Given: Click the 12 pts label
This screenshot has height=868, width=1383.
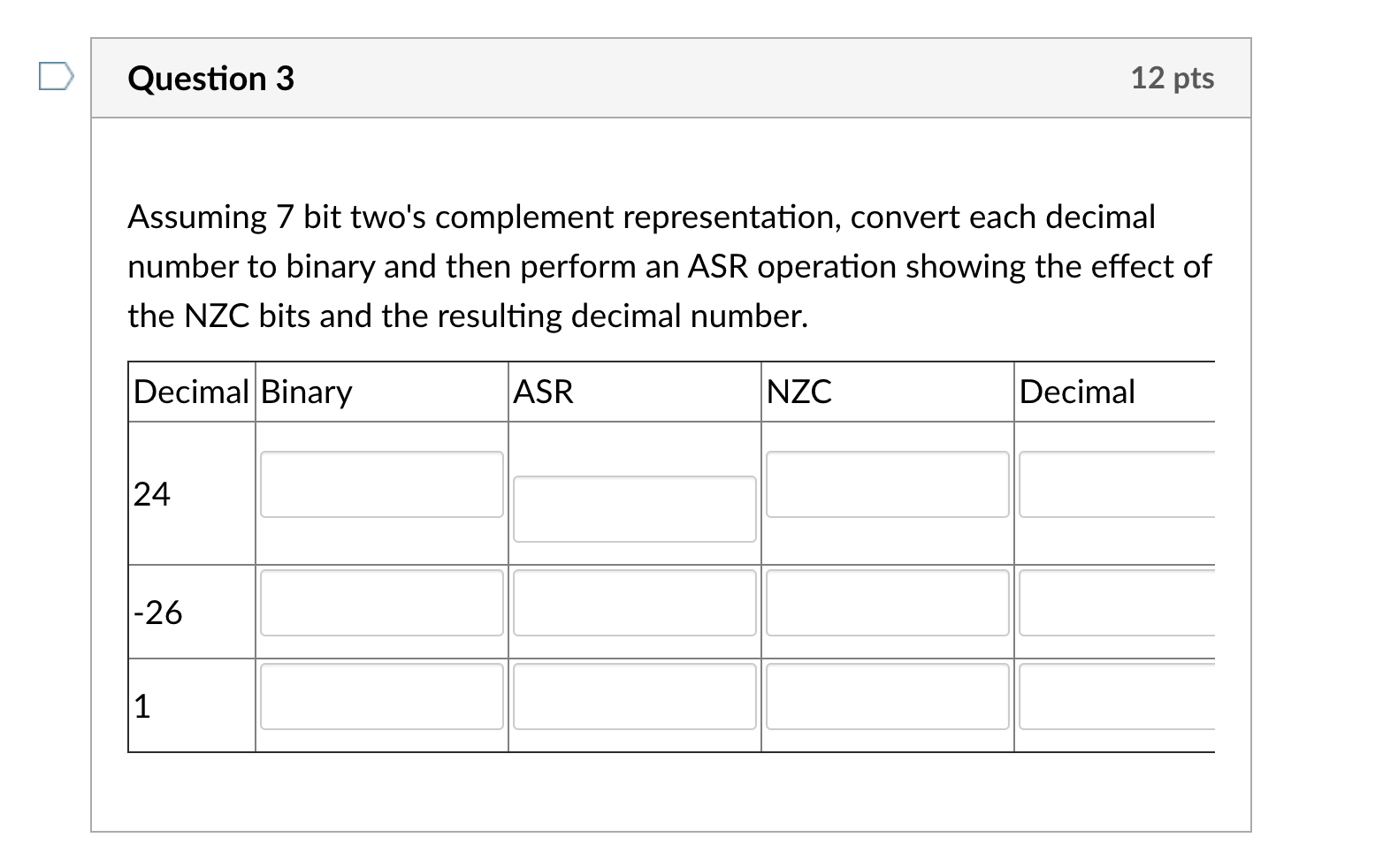Looking at the screenshot, I should (1173, 79).
